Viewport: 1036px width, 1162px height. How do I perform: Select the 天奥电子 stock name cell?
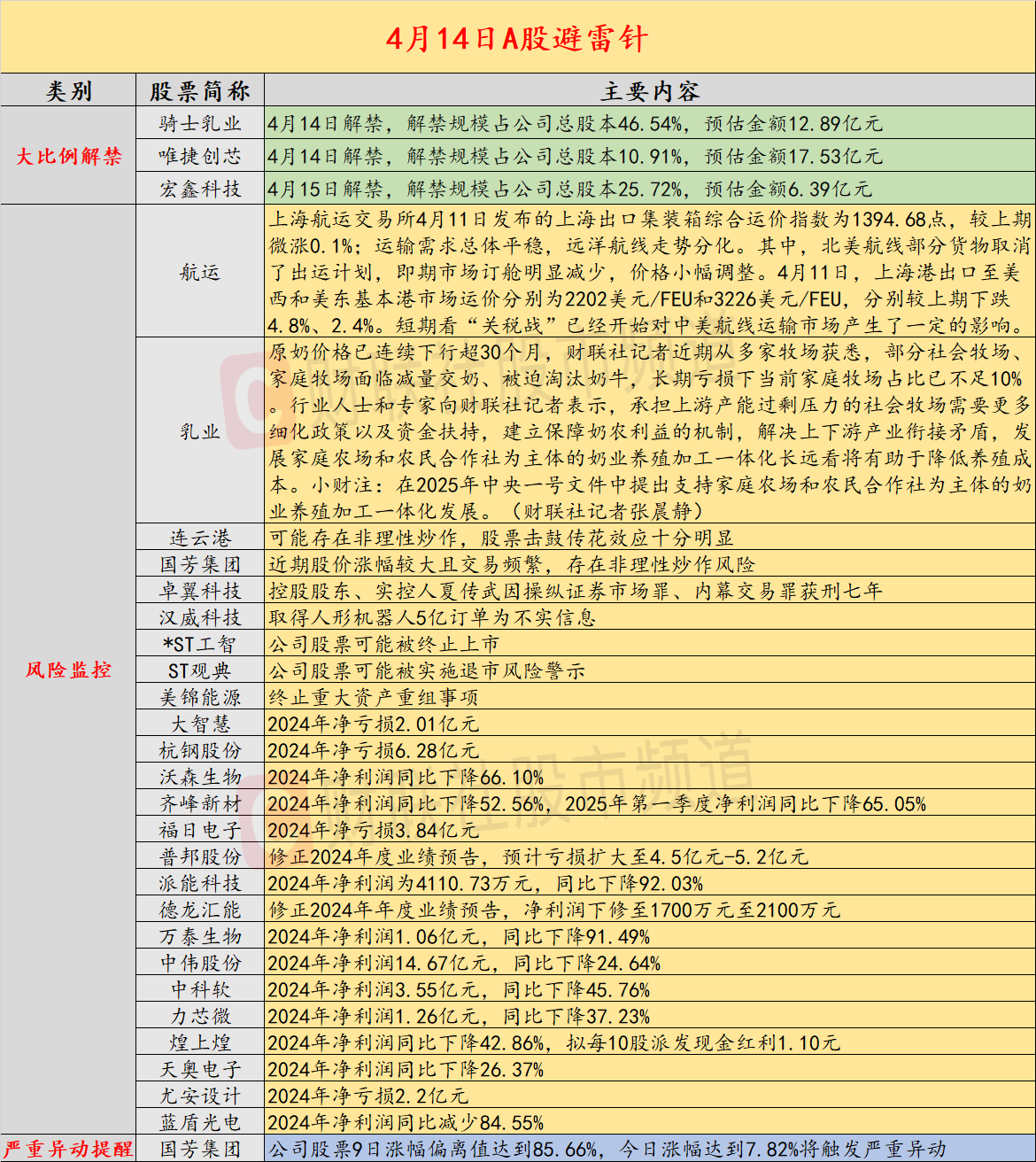click(200, 1069)
